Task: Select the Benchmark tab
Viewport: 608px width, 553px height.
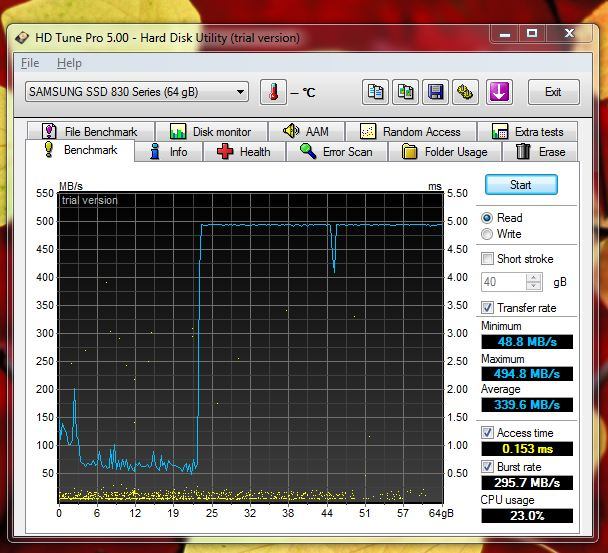Action: (x=80, y=150)
